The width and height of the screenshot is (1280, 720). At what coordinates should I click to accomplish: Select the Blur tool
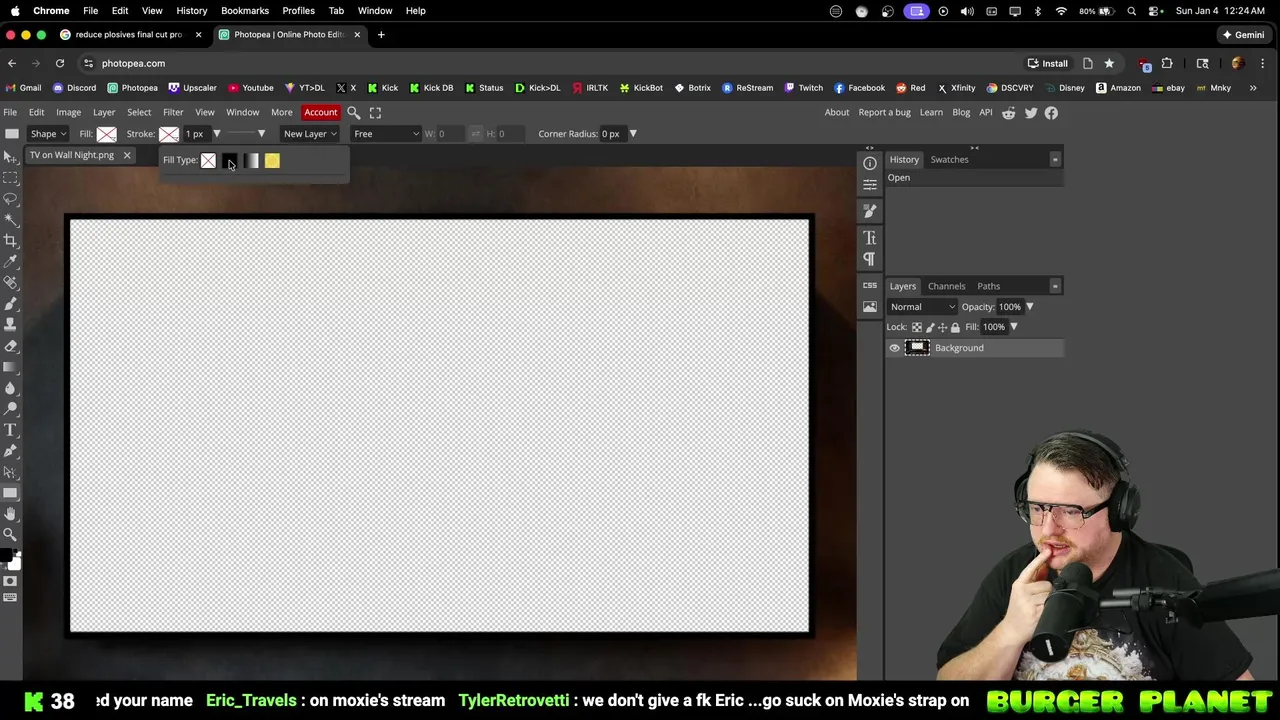10,388
